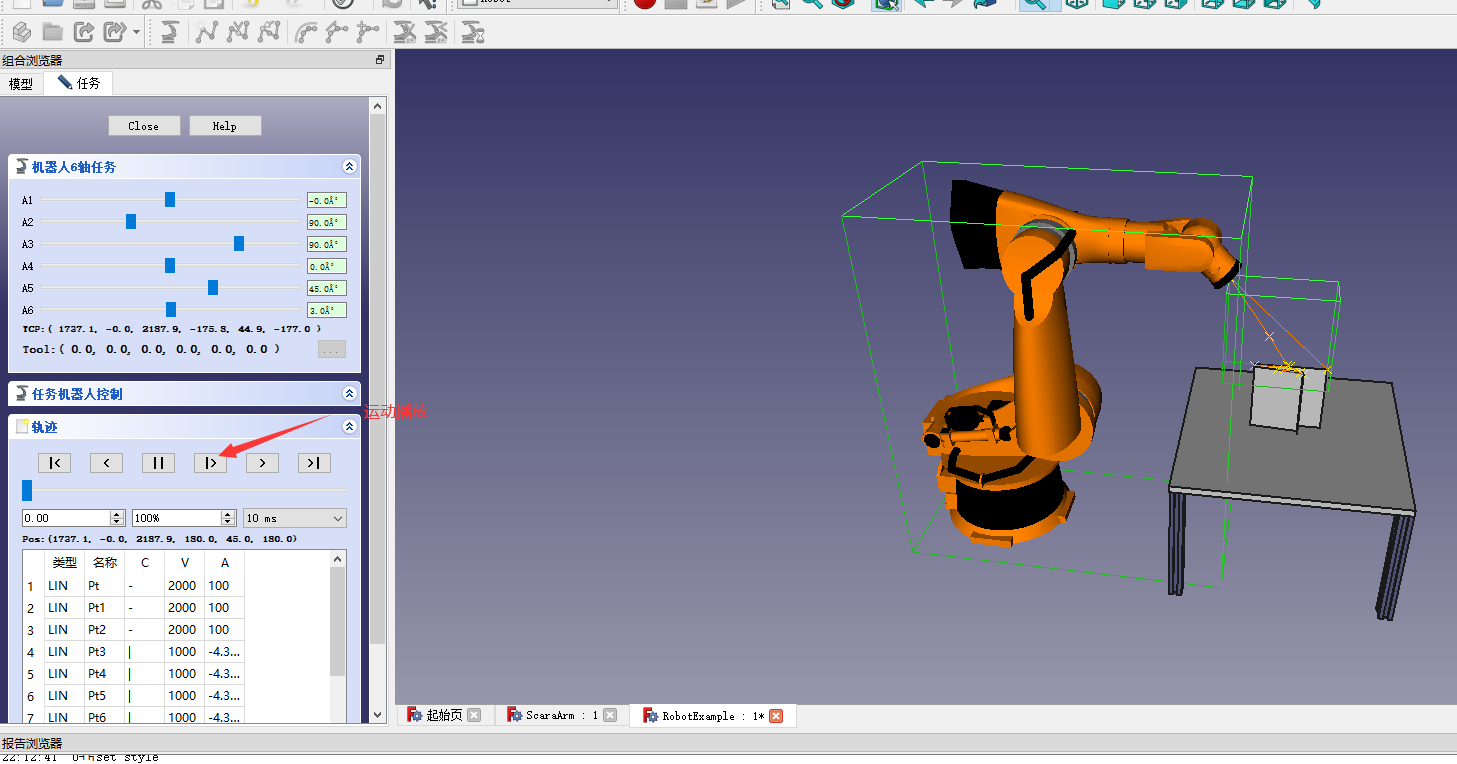Click the waypoint table scroll up arrow
Image resolution: width=1457 pixels, height=764 pixels.
(x=338, y=558)
